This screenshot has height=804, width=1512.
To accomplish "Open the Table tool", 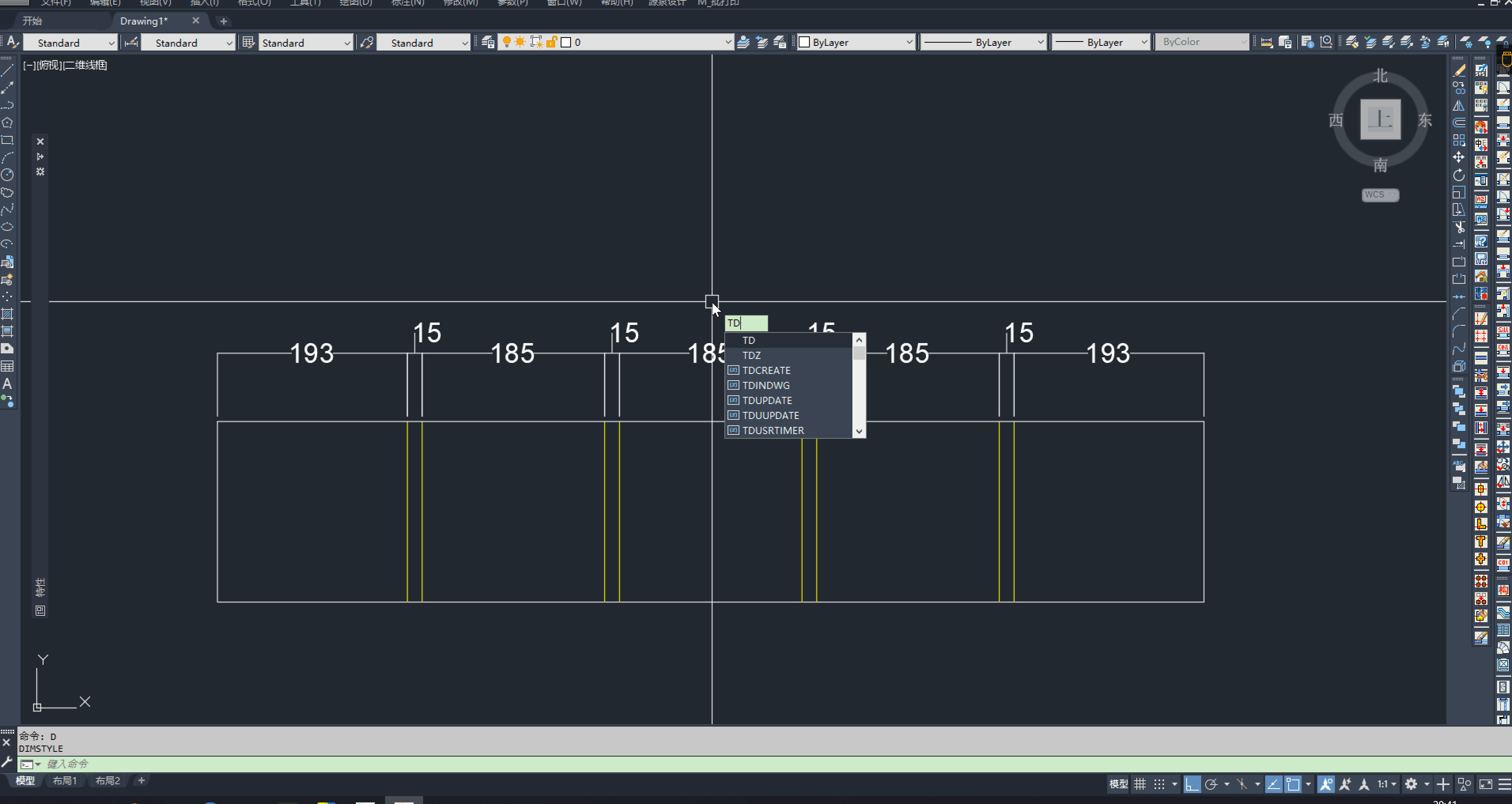I will [7, 367].
